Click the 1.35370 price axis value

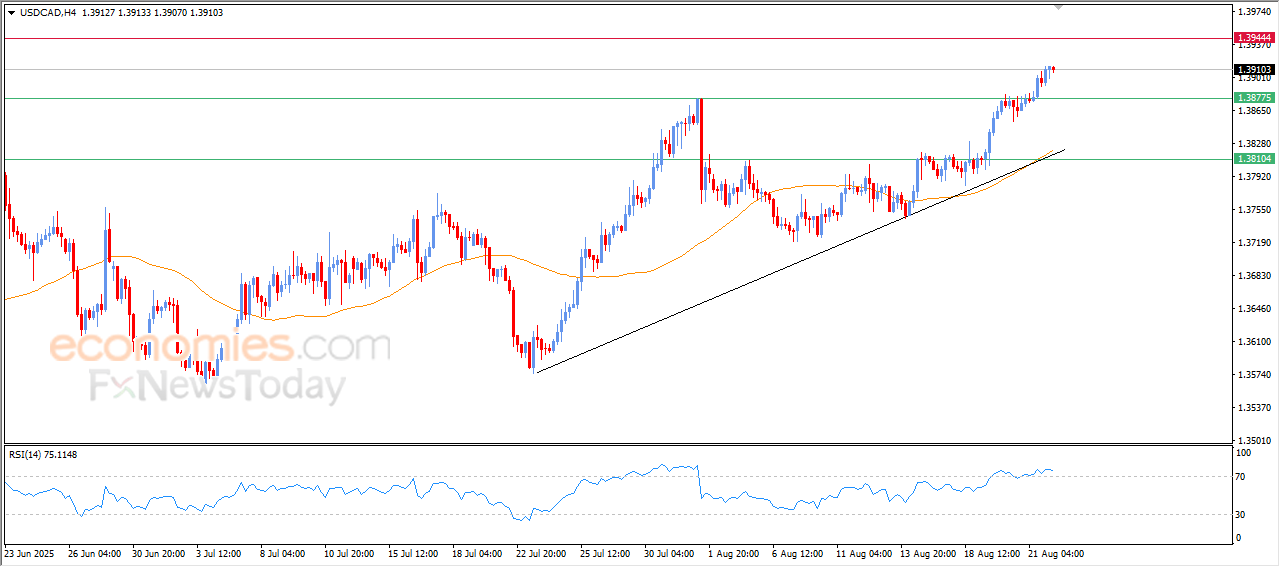(x=1254, y=408)
